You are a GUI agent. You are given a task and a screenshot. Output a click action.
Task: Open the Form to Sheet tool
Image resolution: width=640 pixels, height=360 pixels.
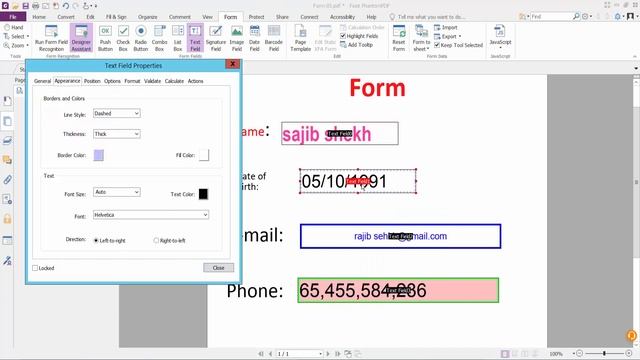click(421, 38)
